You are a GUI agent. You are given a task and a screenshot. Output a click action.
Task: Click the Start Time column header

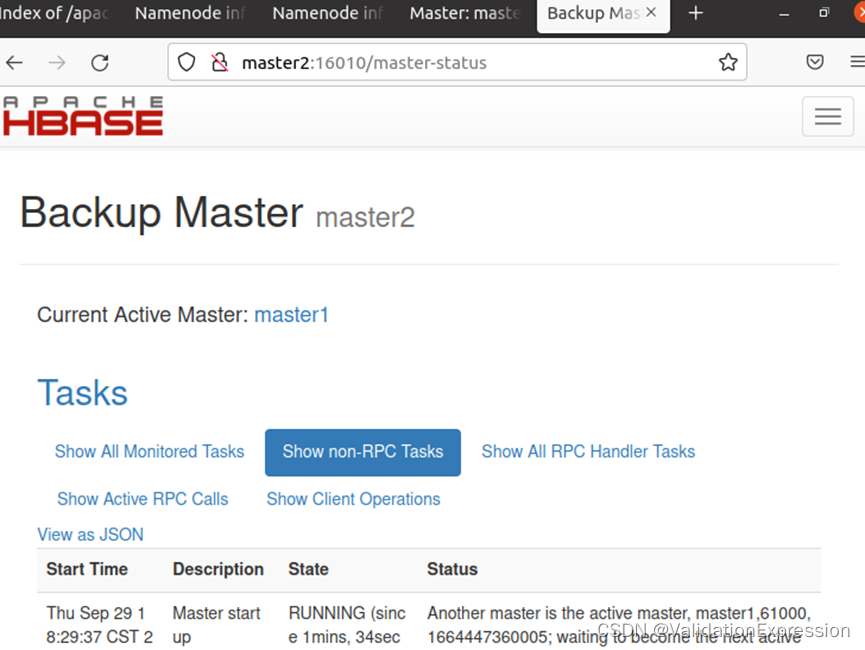pos(87,569)
